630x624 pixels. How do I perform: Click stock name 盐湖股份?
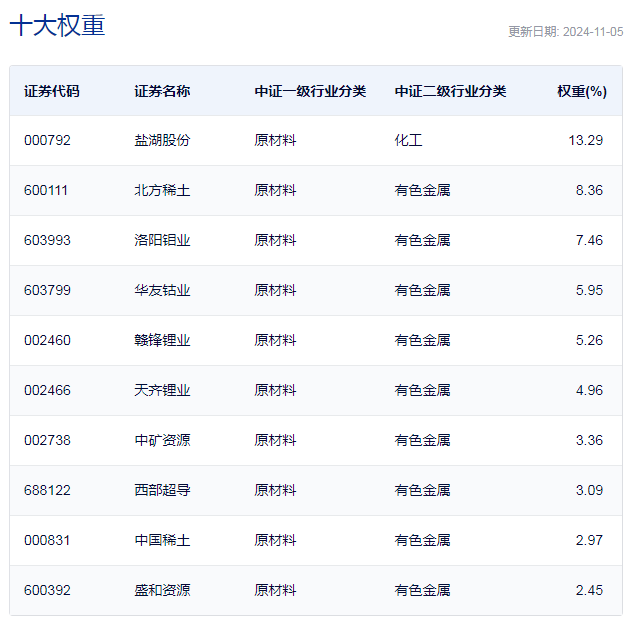point(162,140)
